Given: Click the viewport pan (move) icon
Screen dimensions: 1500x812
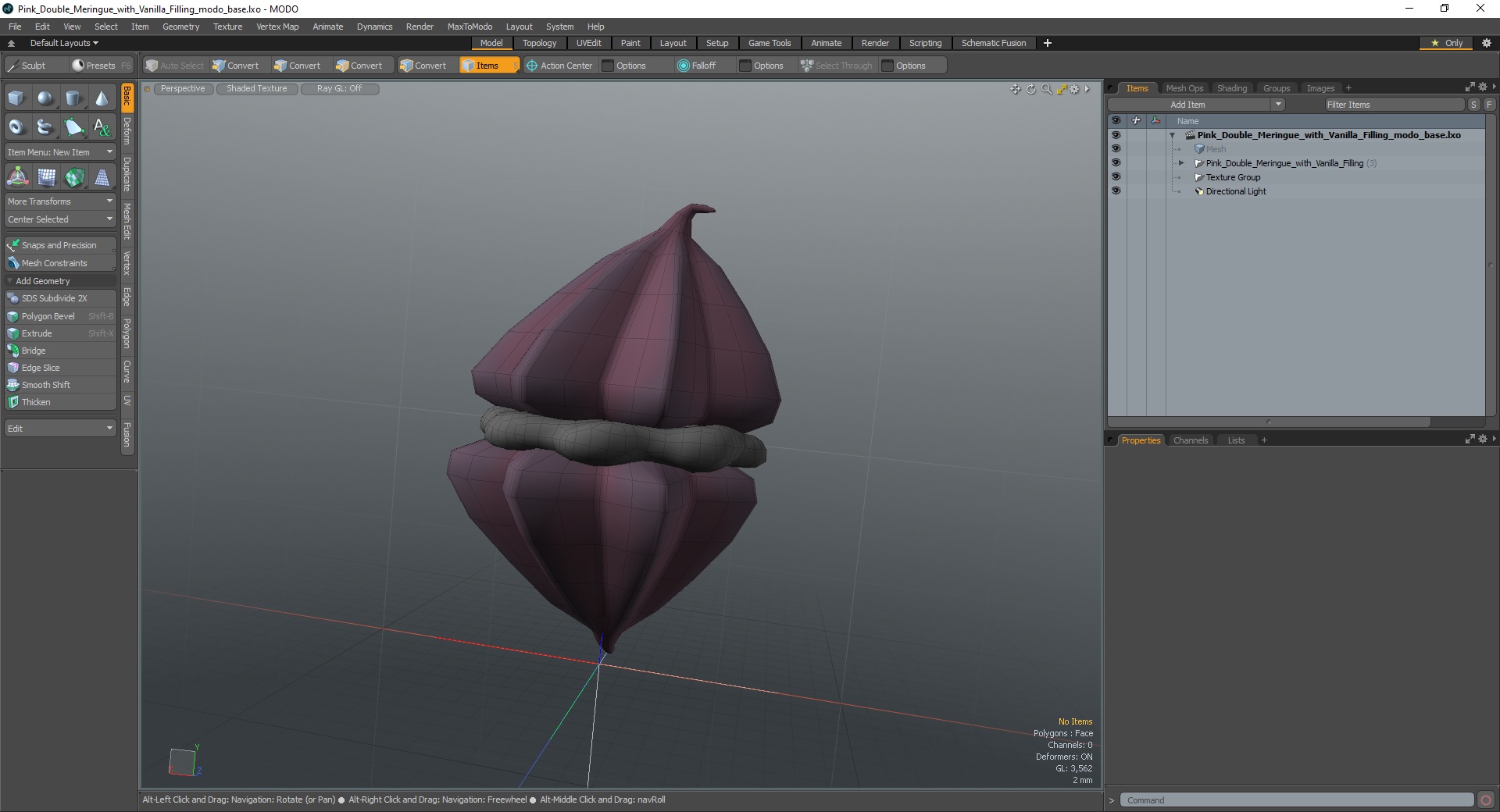Looking at the screenshot, I should pyautogui.click(x=1015, y=89).
